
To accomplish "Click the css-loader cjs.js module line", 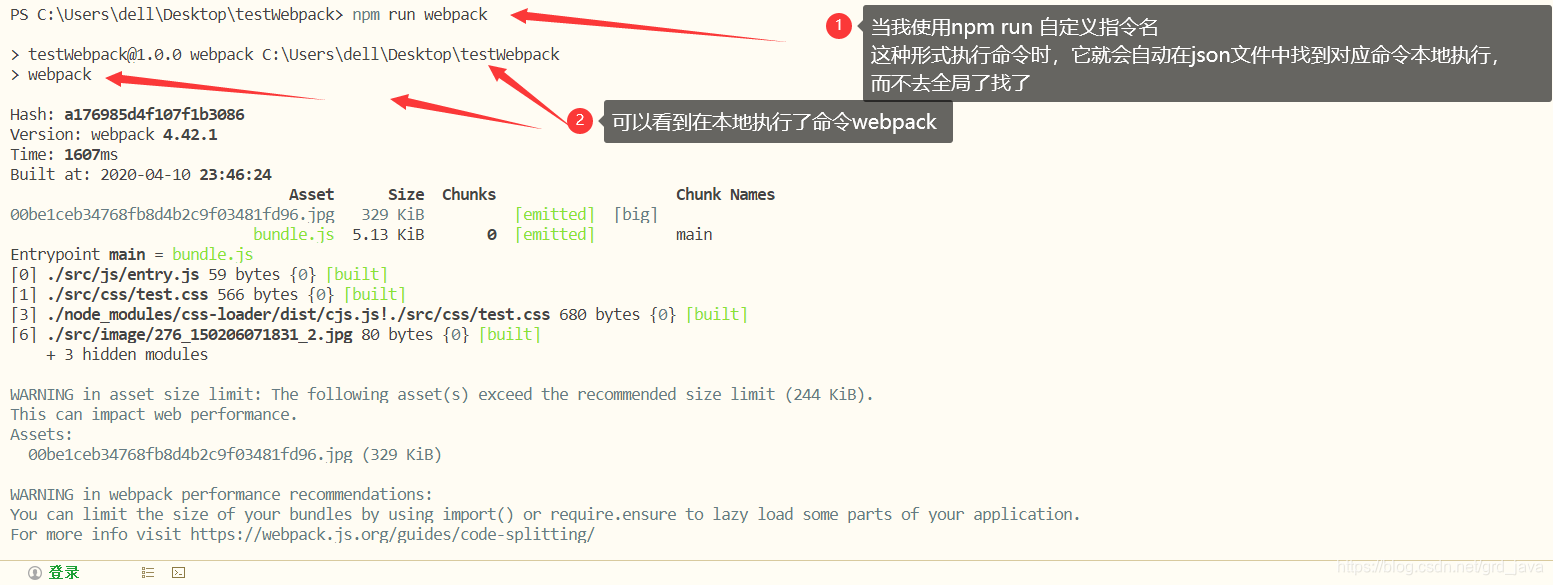I will pos(379,314).
